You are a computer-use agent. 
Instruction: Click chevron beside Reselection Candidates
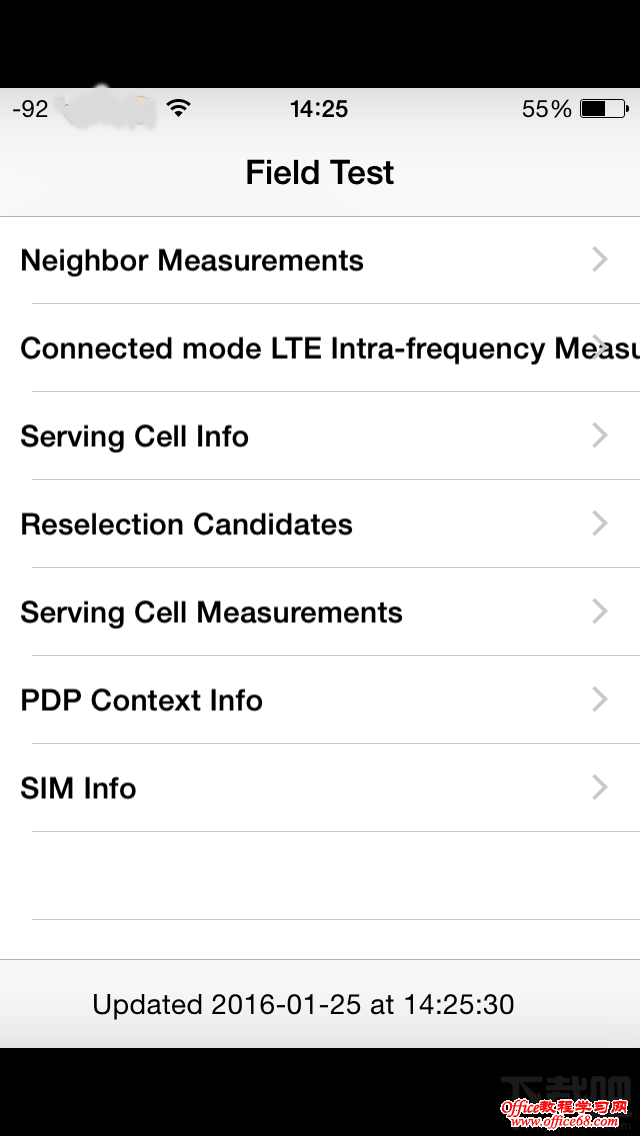[x=600, y=524]
